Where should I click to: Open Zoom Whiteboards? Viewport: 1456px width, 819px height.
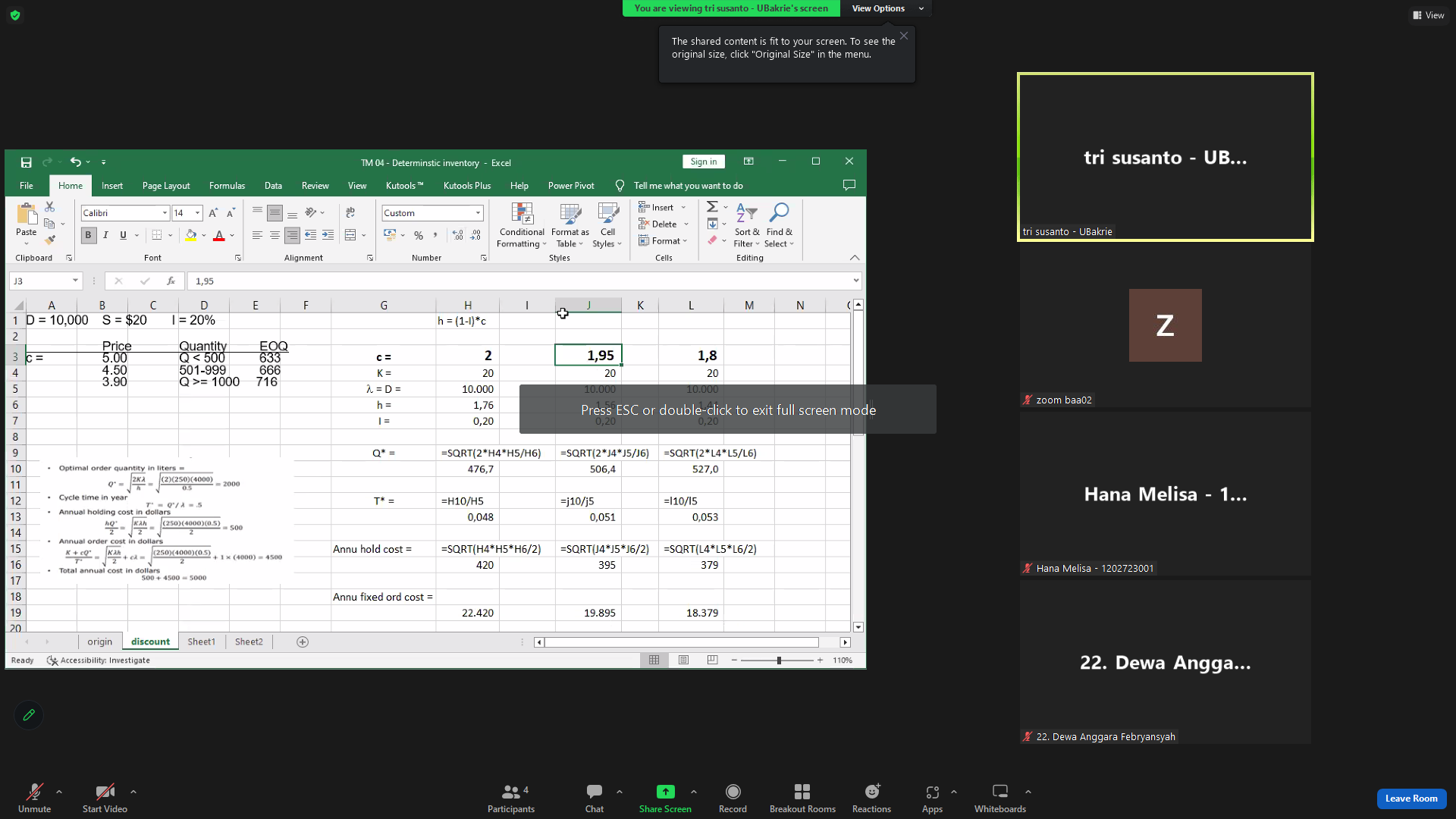click(1000, 799)
